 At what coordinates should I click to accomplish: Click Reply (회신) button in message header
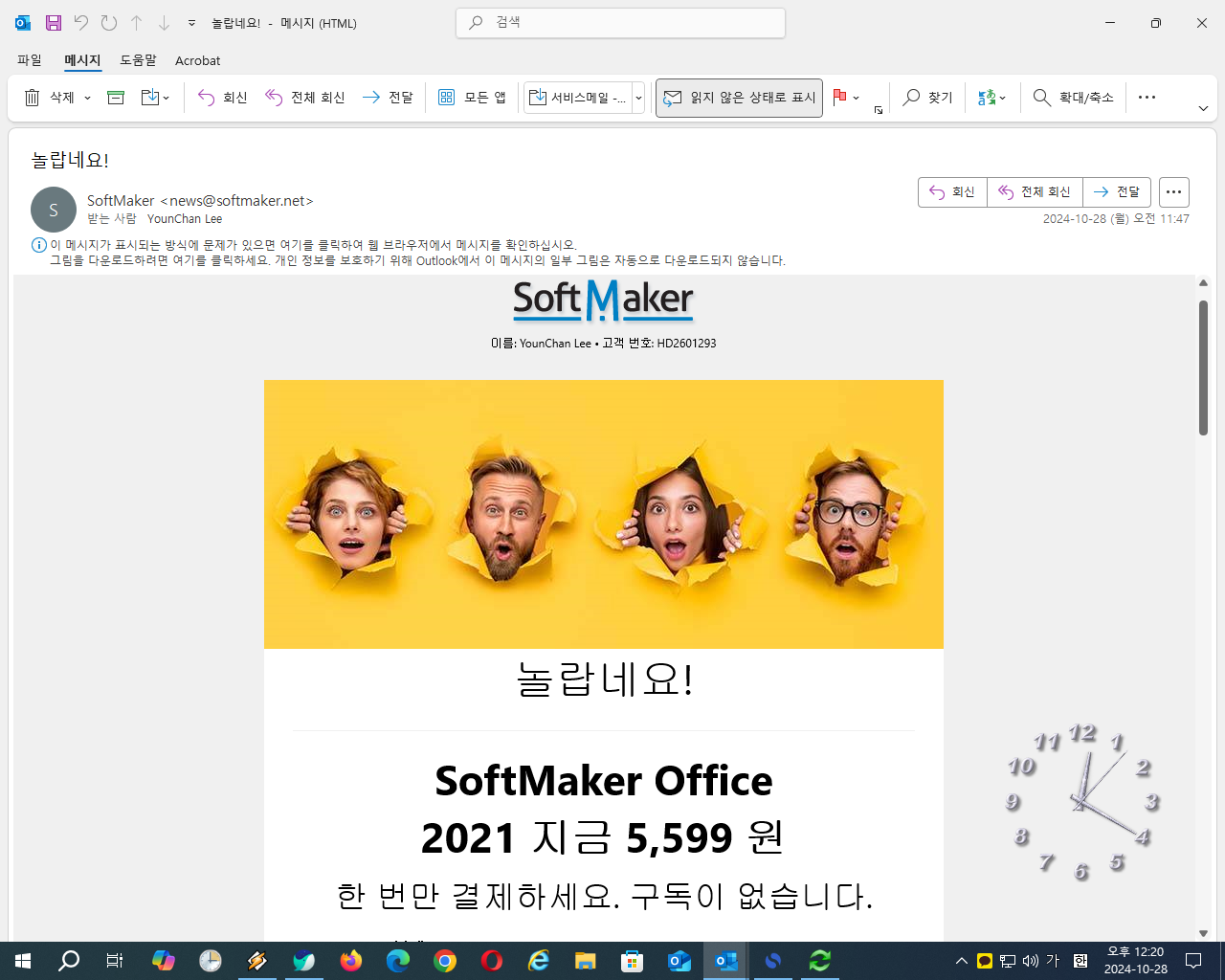click(x=952, y=192)
